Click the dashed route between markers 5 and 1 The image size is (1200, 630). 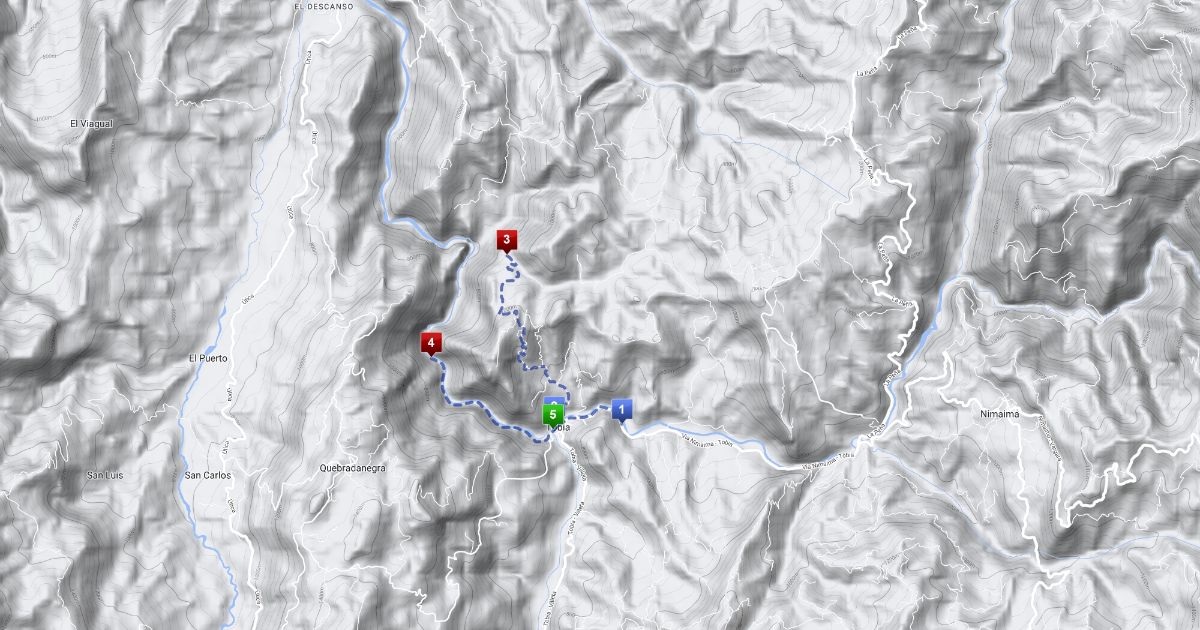[x=590, y=410]
